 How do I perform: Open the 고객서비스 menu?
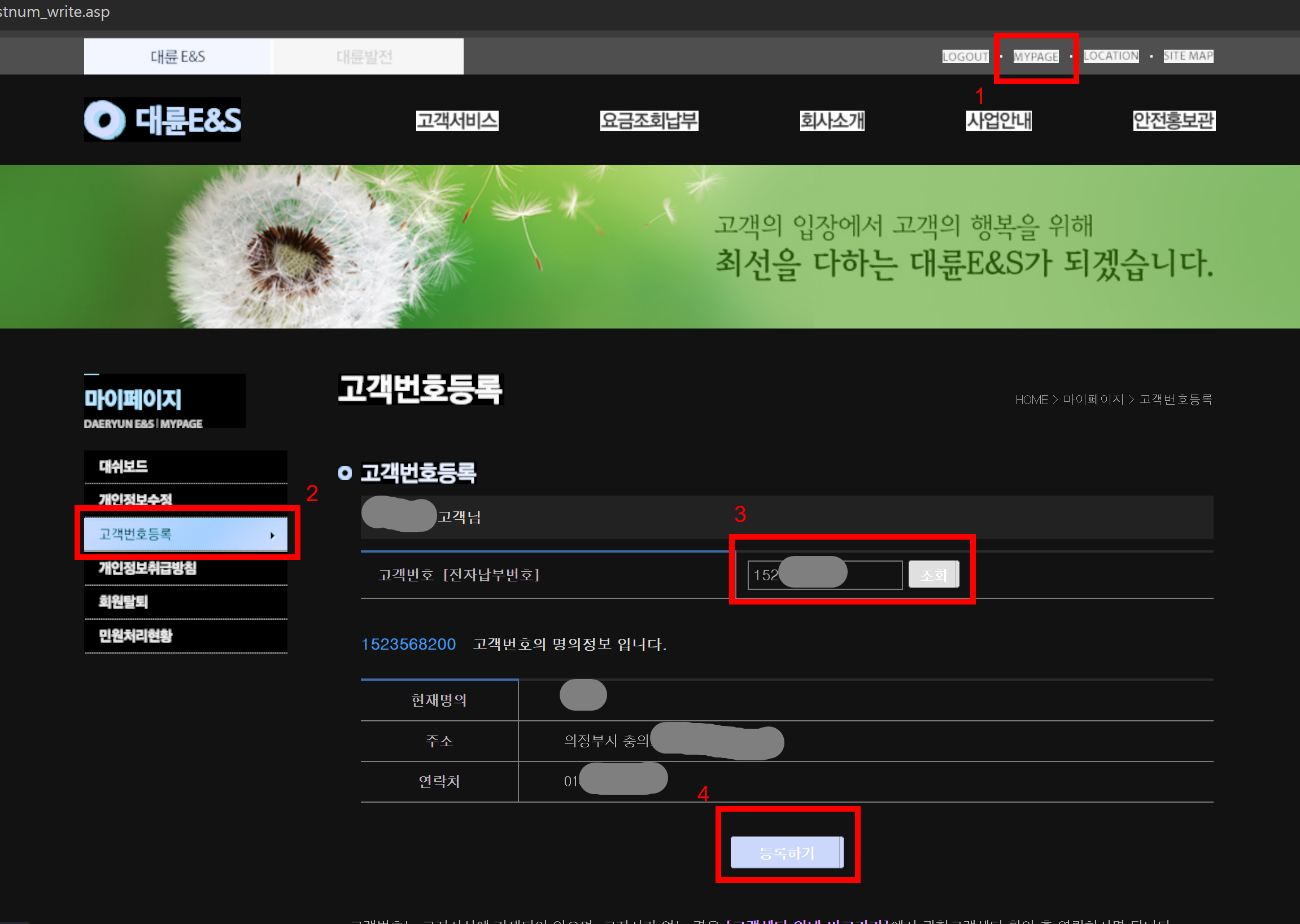[457, 121]
